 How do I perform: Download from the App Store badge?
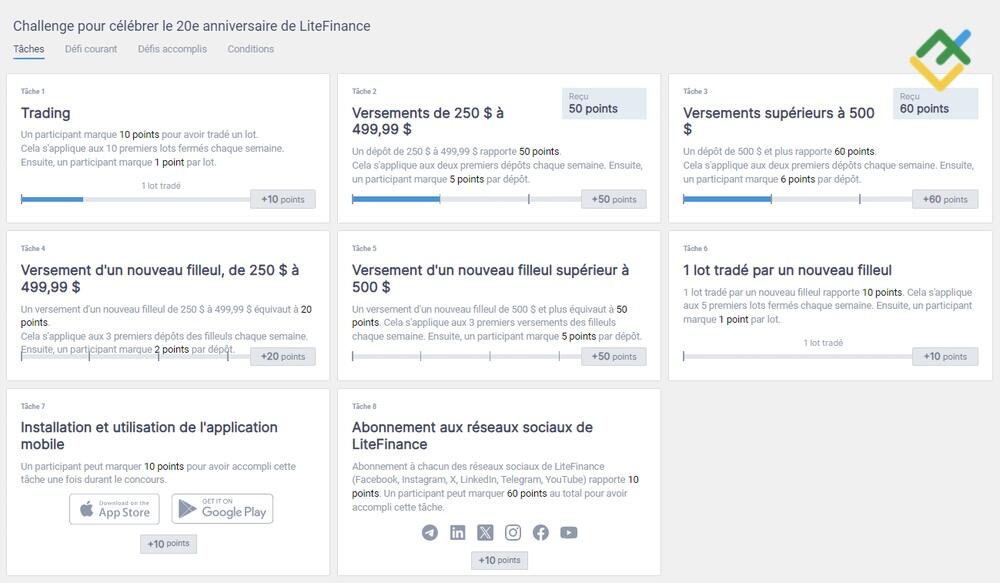[x=114, y=509]
